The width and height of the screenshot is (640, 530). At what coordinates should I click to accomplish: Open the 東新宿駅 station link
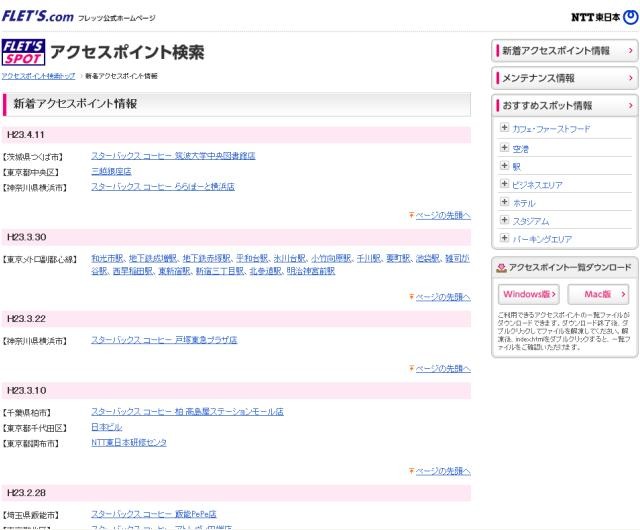(x=174, y=271)
